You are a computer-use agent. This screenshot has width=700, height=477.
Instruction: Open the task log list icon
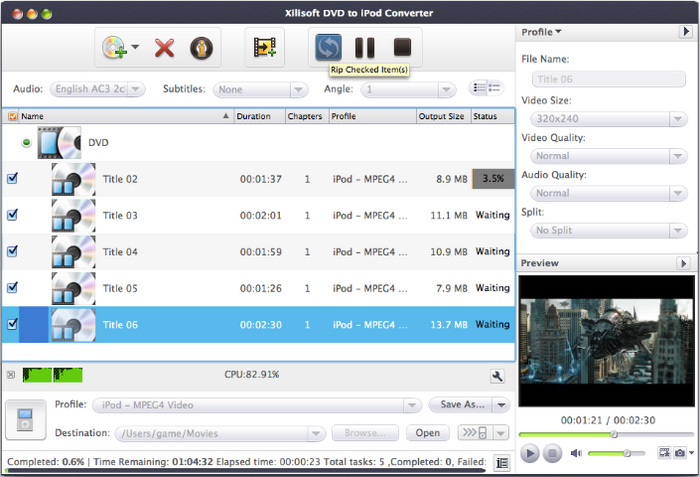click(x=502, y=463)
